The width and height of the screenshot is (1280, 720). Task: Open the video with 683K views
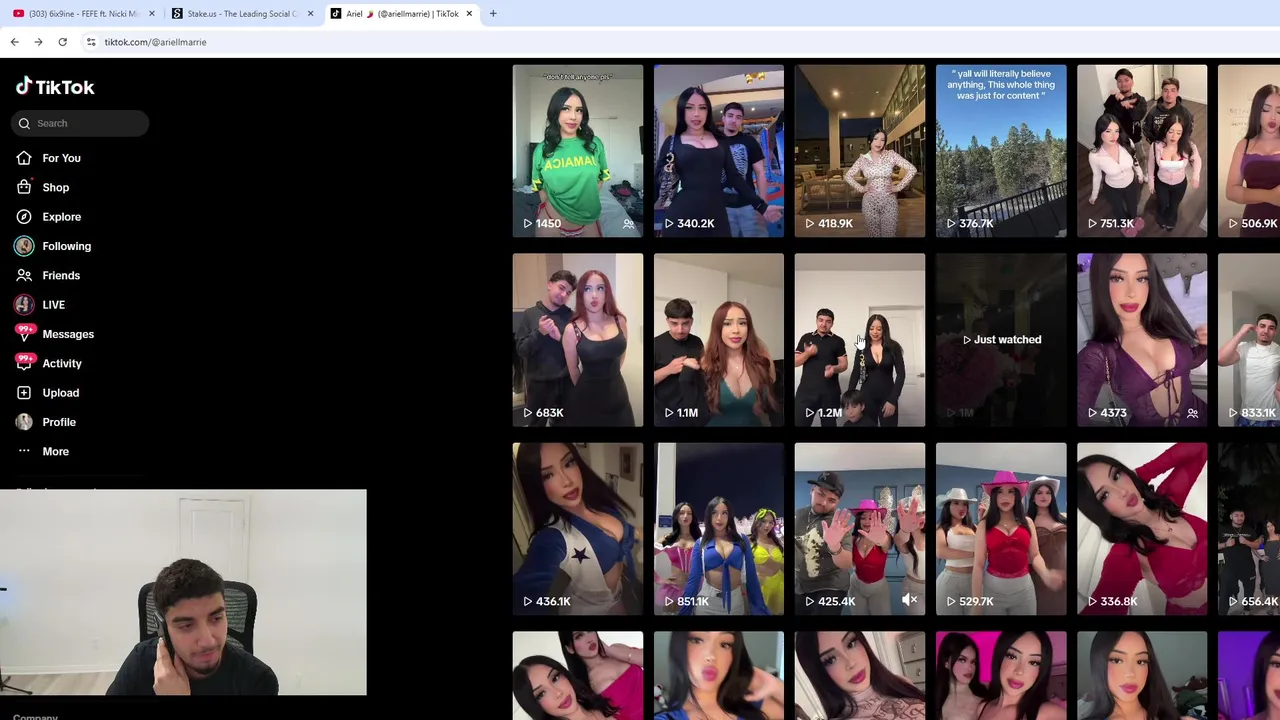pos(578,340)
